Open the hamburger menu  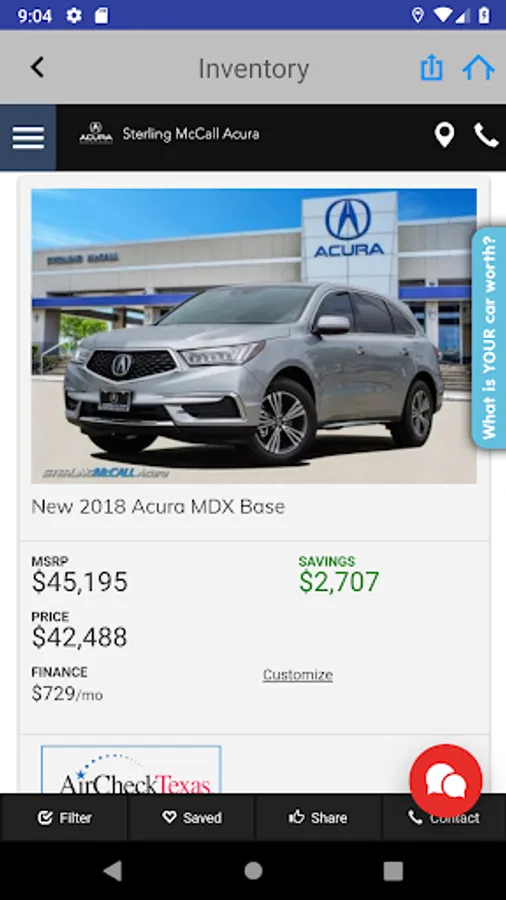(28, 138)
